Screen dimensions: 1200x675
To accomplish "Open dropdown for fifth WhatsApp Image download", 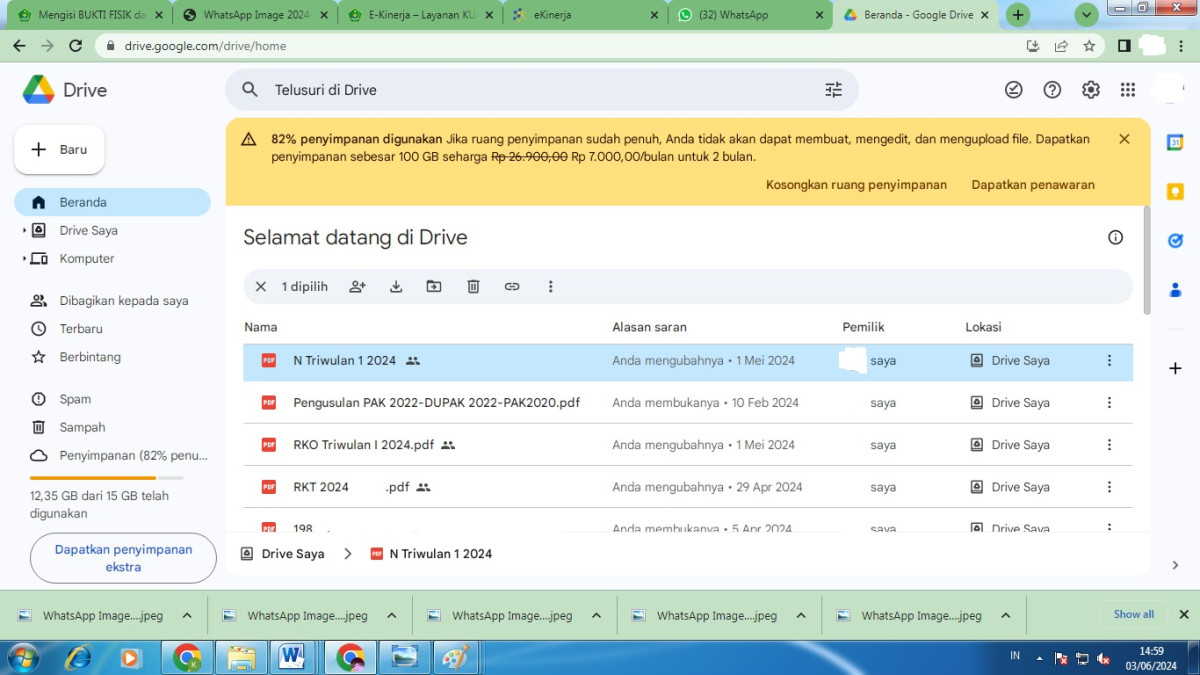I will (x=1005, y=616).
